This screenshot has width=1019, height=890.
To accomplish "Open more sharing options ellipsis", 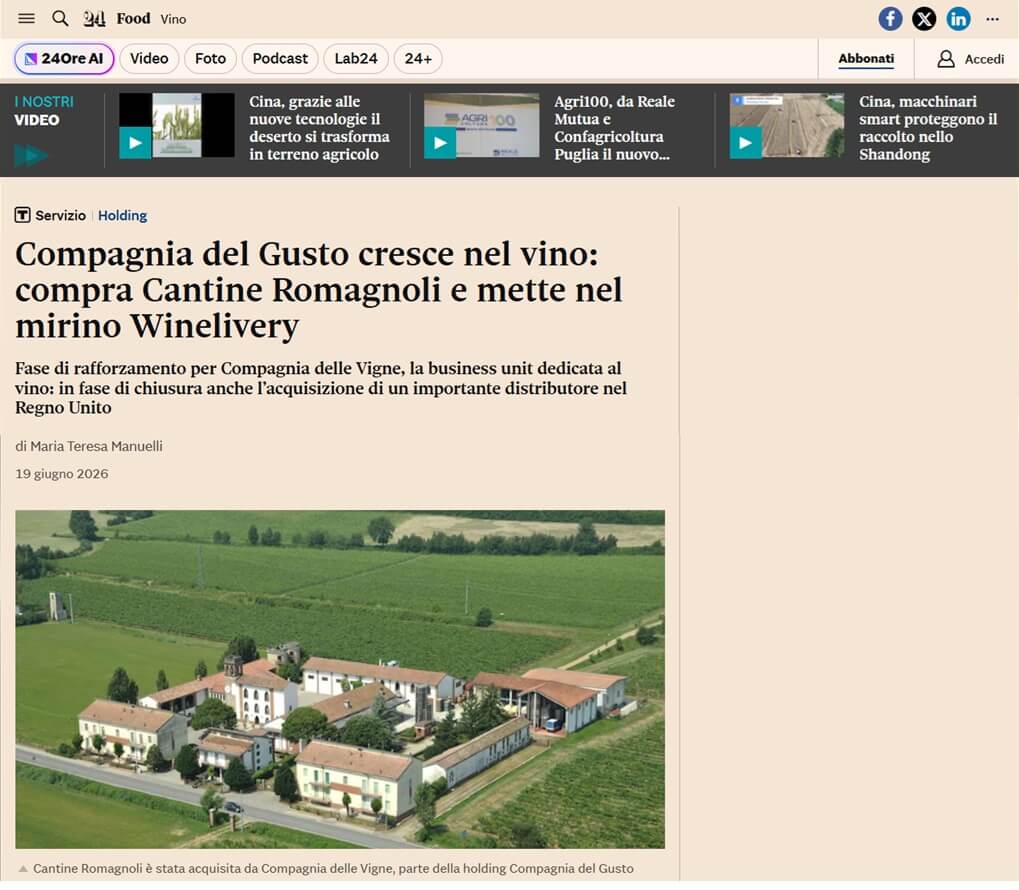I will [992, 19].
